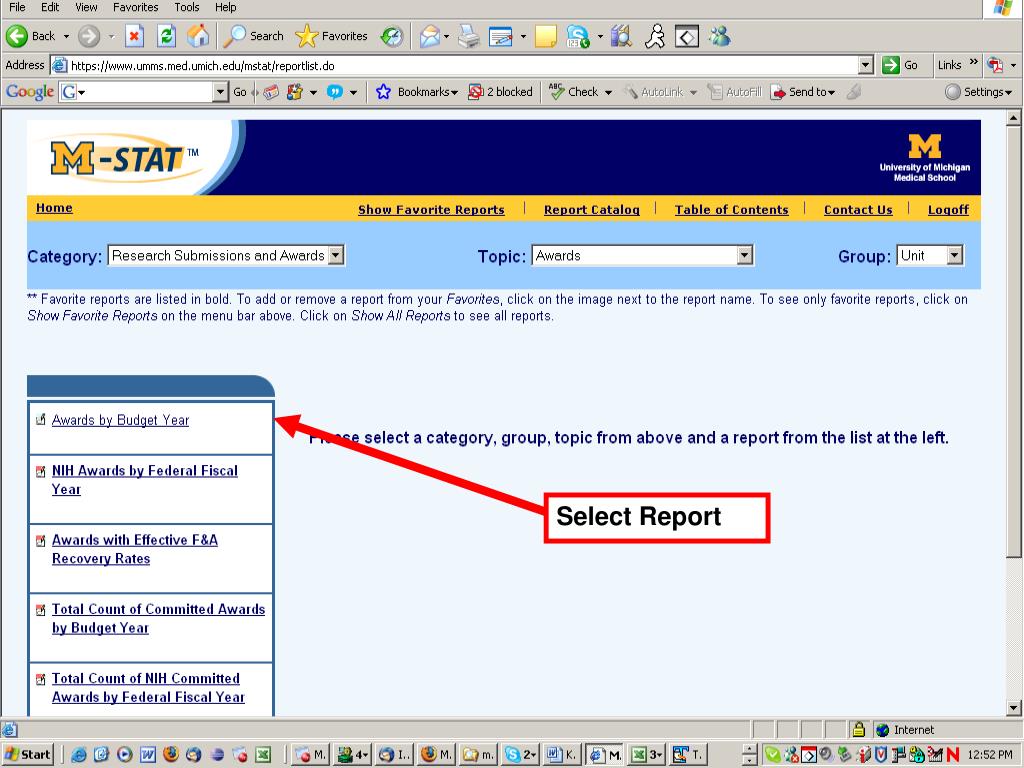
Task: Click the favorite icon beside Awards by Budget Year
Action: point(40,420)
